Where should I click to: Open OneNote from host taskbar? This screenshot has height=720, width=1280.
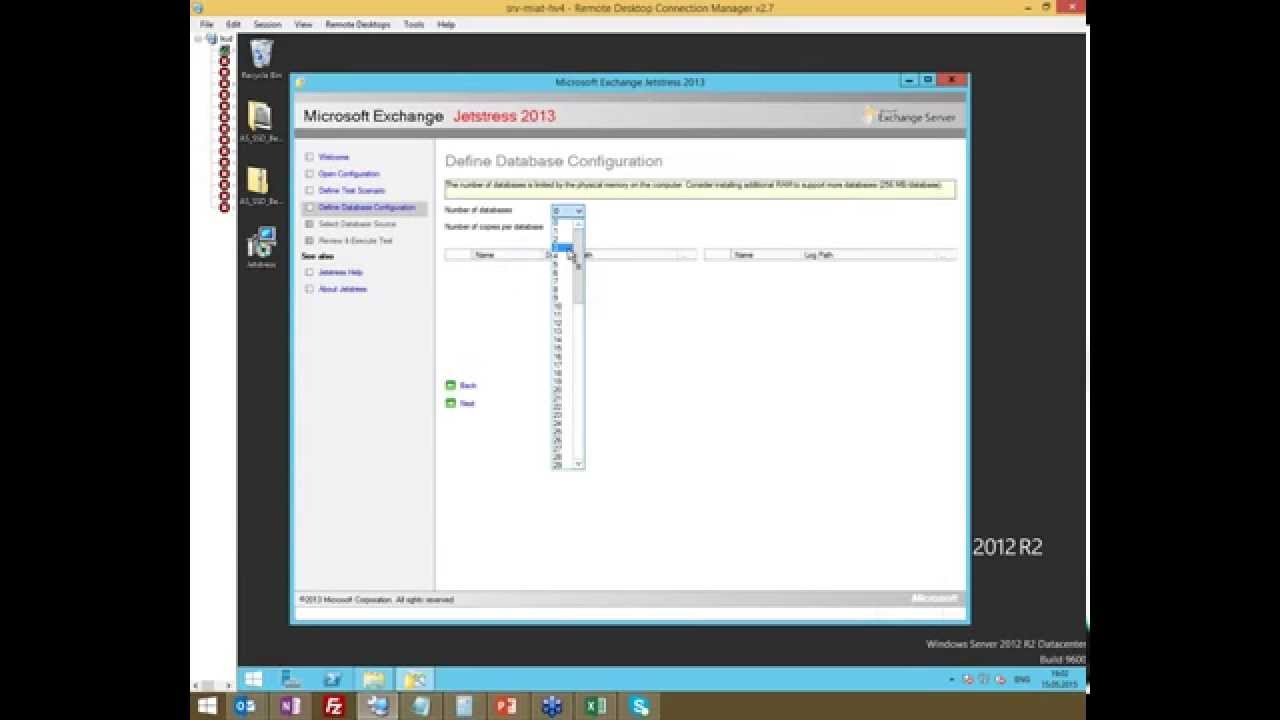click(x=290, y=706)
